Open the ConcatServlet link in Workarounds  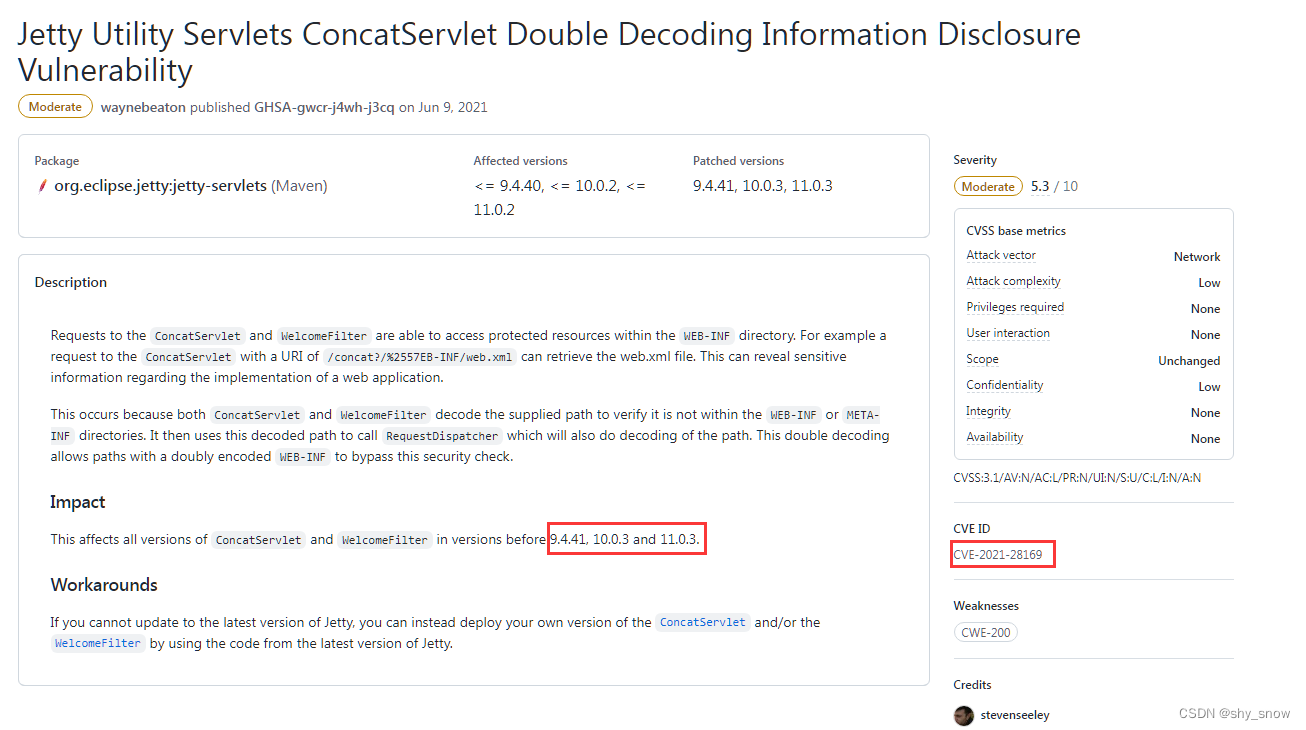[x=702, y=622]
